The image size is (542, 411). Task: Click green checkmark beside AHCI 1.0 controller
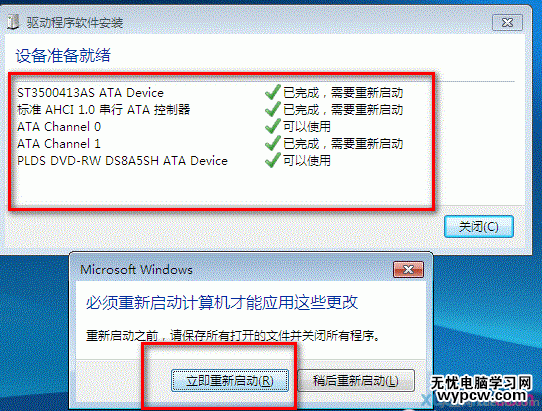point(272,109)
